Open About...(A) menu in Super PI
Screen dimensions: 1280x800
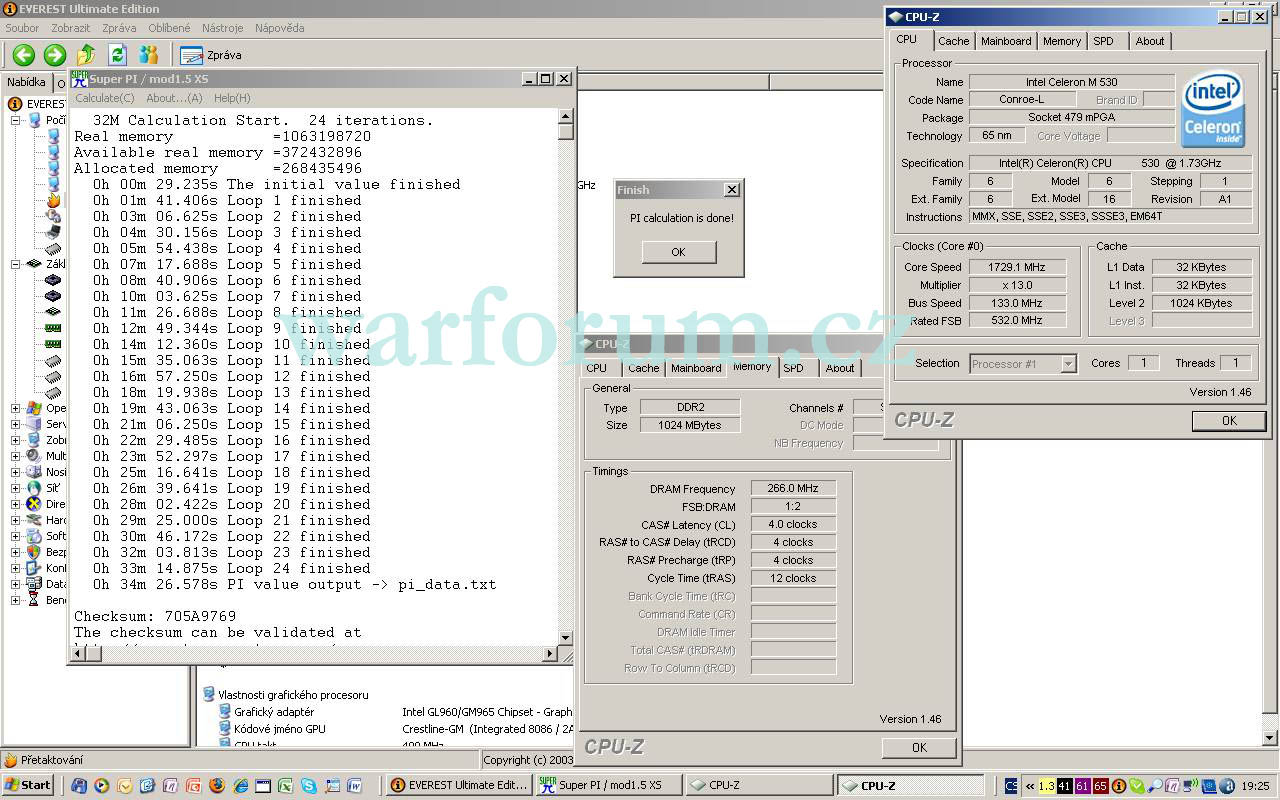[x=174, y=98]
